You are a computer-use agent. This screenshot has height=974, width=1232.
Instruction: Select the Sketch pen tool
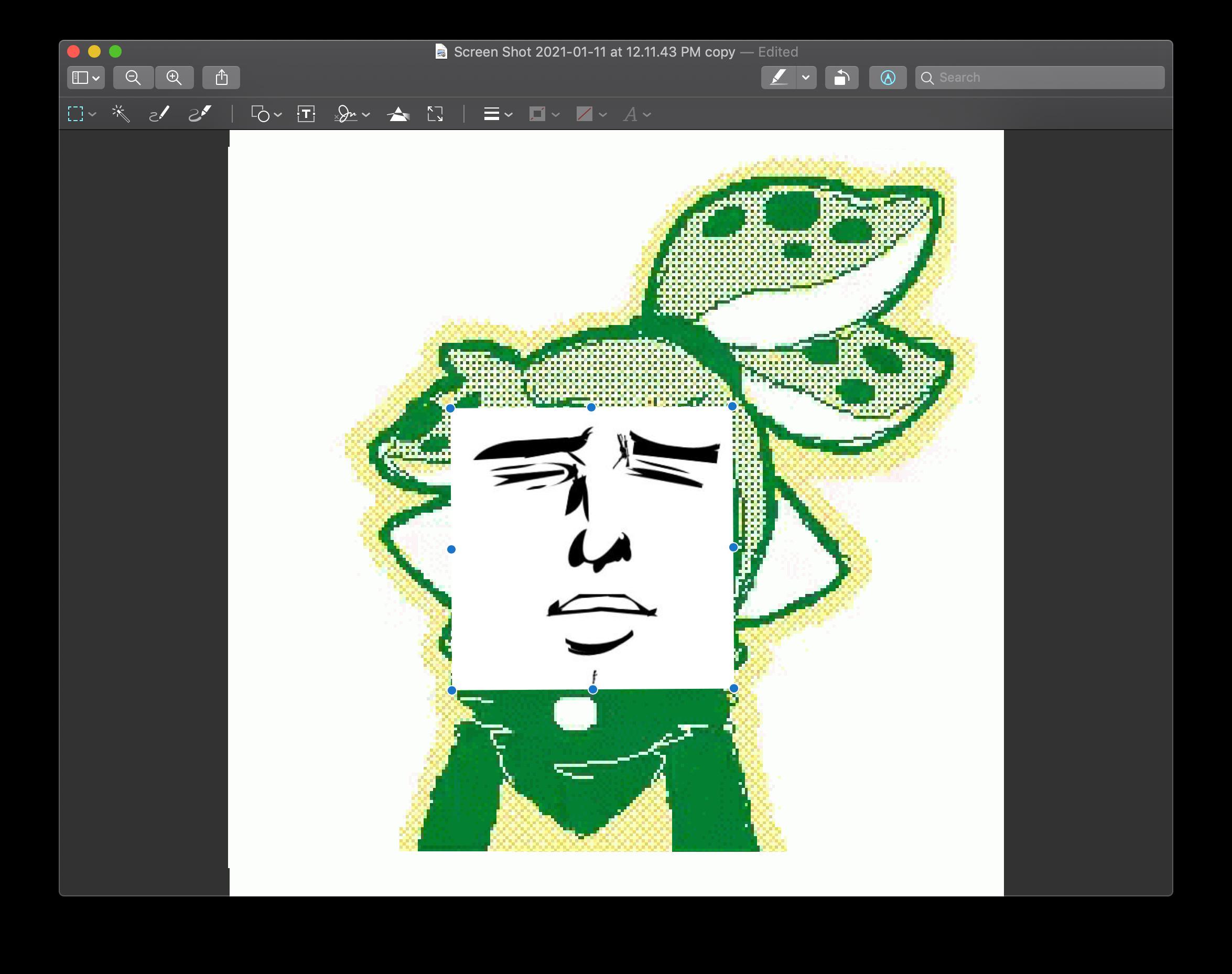click(159, 114)
